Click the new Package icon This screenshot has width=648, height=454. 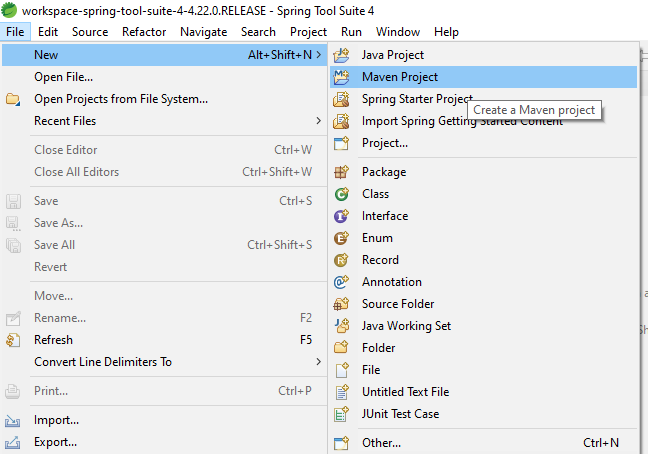click(341, 172)
